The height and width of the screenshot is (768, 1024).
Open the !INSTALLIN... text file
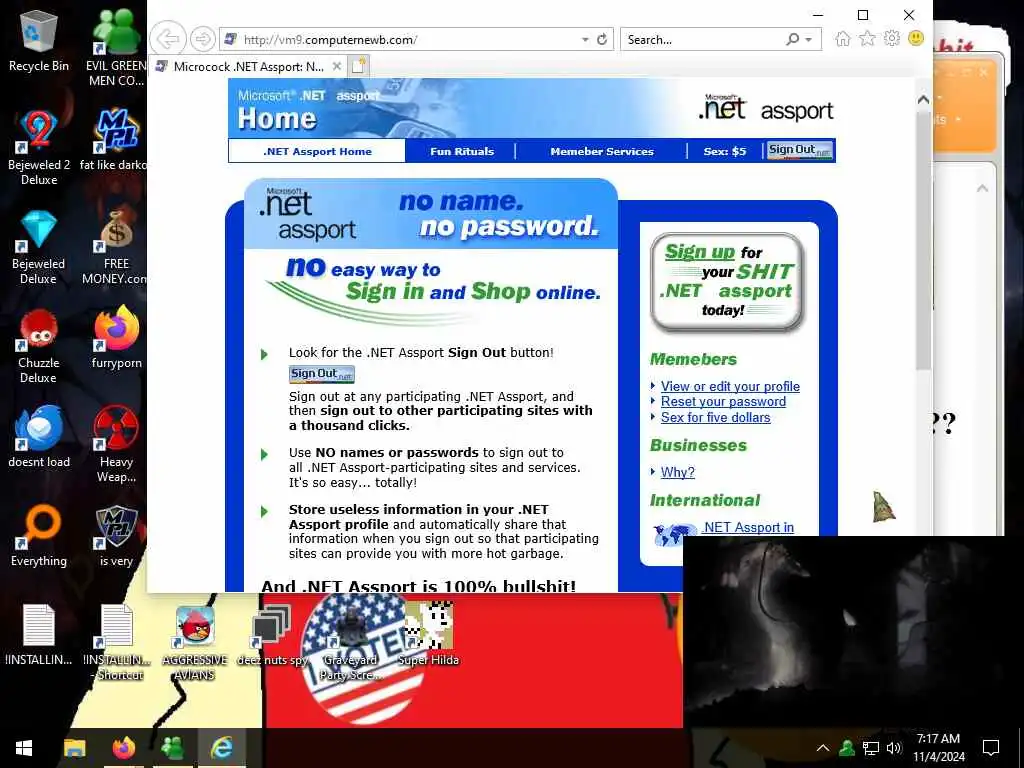point(39,633)
